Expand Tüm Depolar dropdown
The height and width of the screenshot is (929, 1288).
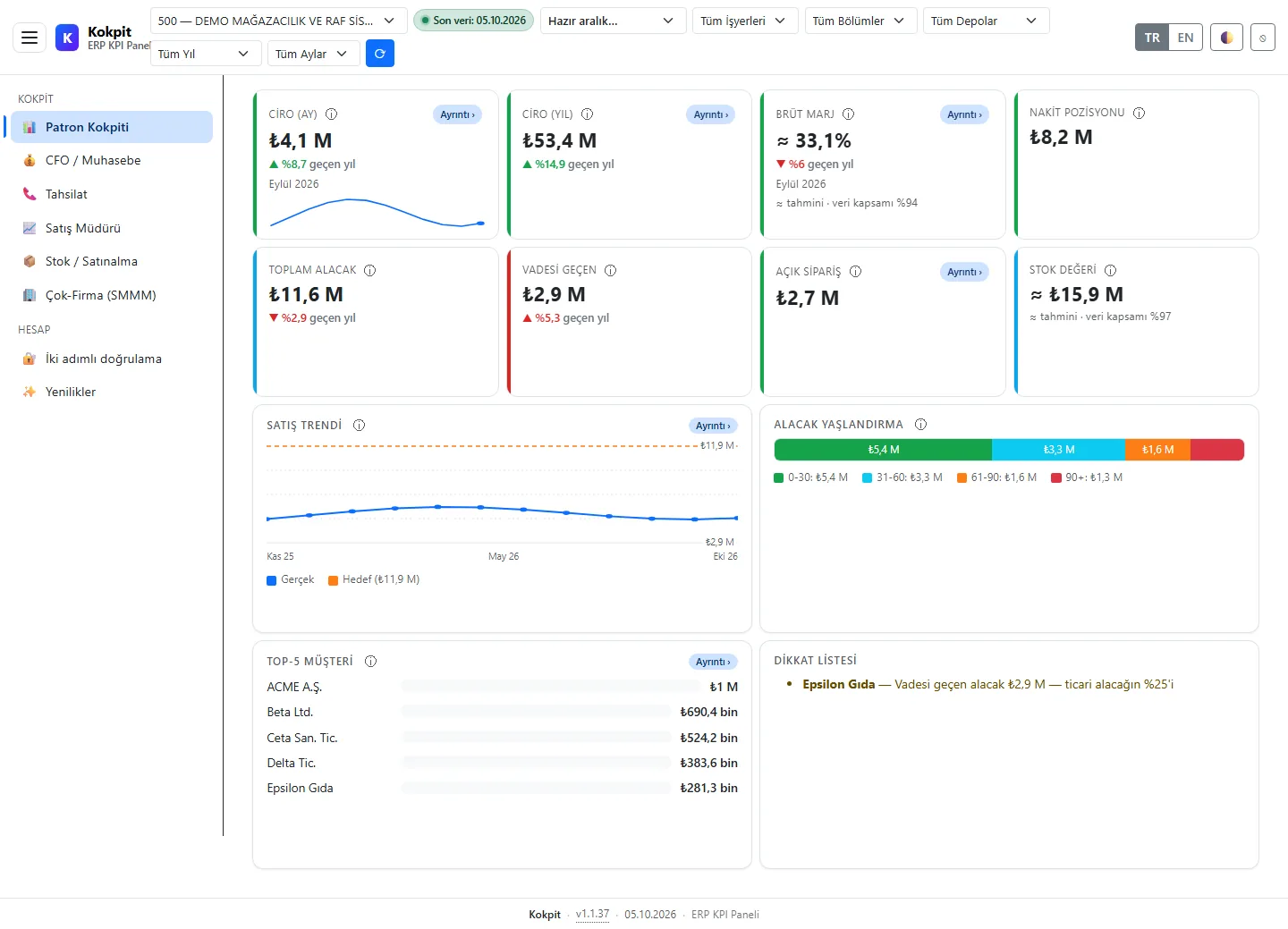click(x=986, y=21)
